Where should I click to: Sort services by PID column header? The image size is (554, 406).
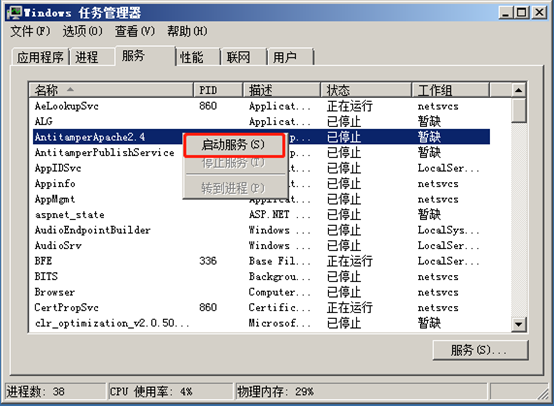point(218,90)
